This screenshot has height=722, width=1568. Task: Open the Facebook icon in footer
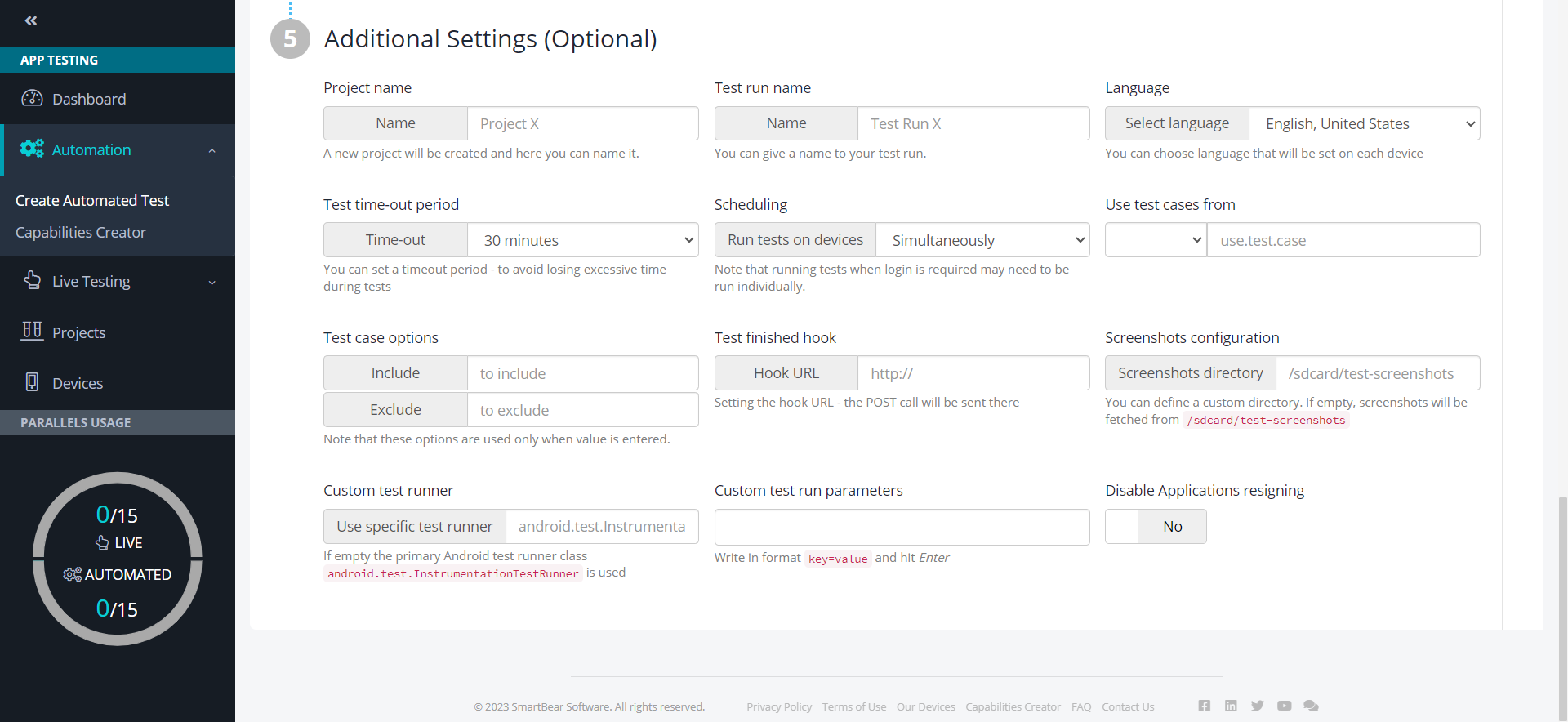tap(1204, 706)
